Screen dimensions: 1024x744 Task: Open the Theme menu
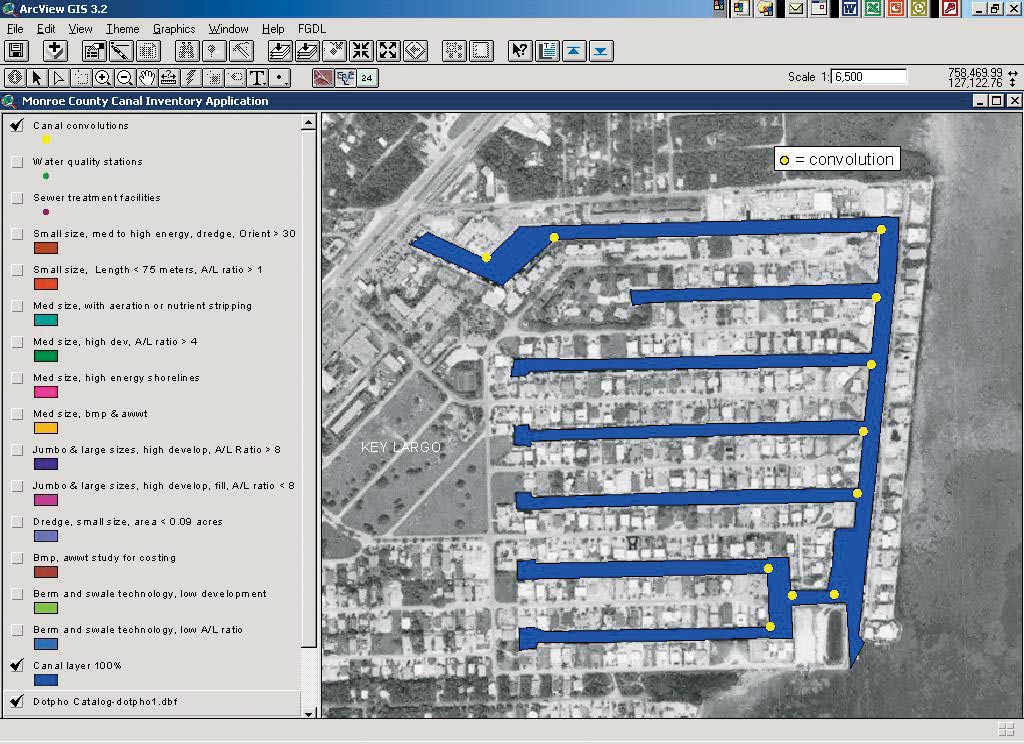pyautogui.click(x=123, y=29)
